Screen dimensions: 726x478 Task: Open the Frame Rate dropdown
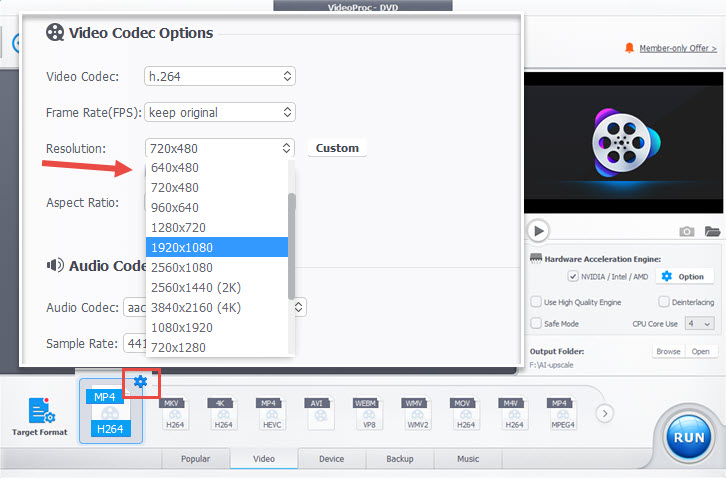[x=220, y=113]
